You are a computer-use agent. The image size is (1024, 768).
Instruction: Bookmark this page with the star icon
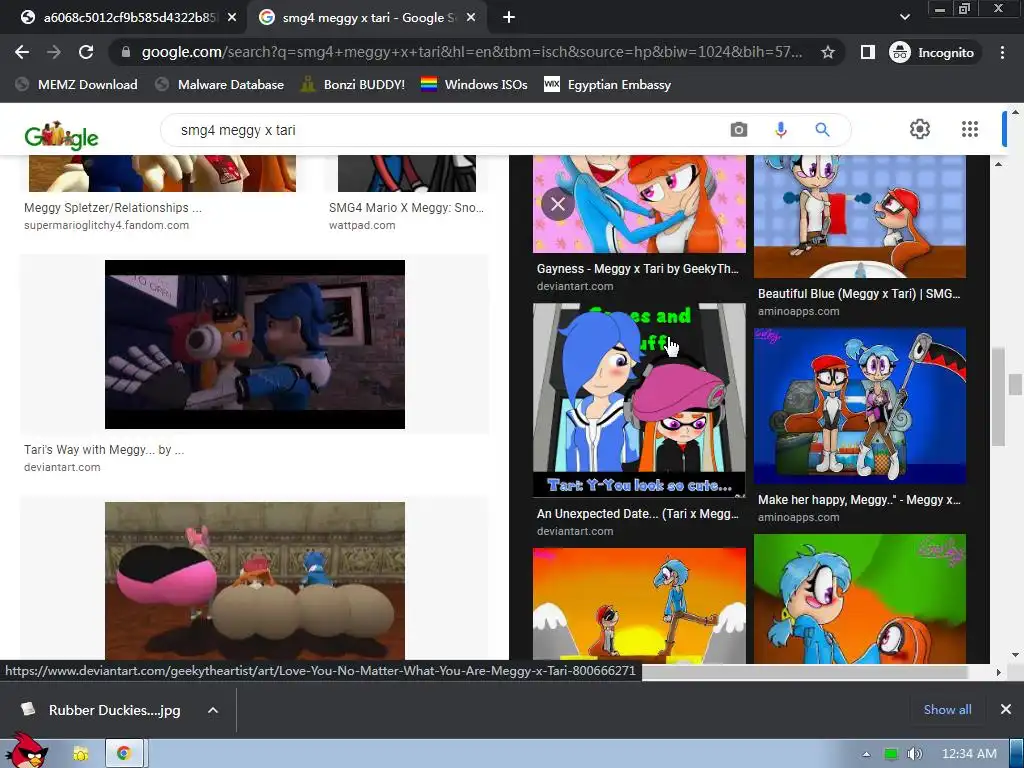point(827,52)
